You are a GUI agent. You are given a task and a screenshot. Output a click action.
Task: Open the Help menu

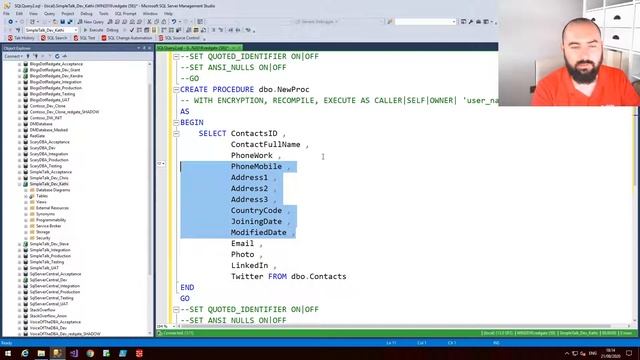coord(168,13)
